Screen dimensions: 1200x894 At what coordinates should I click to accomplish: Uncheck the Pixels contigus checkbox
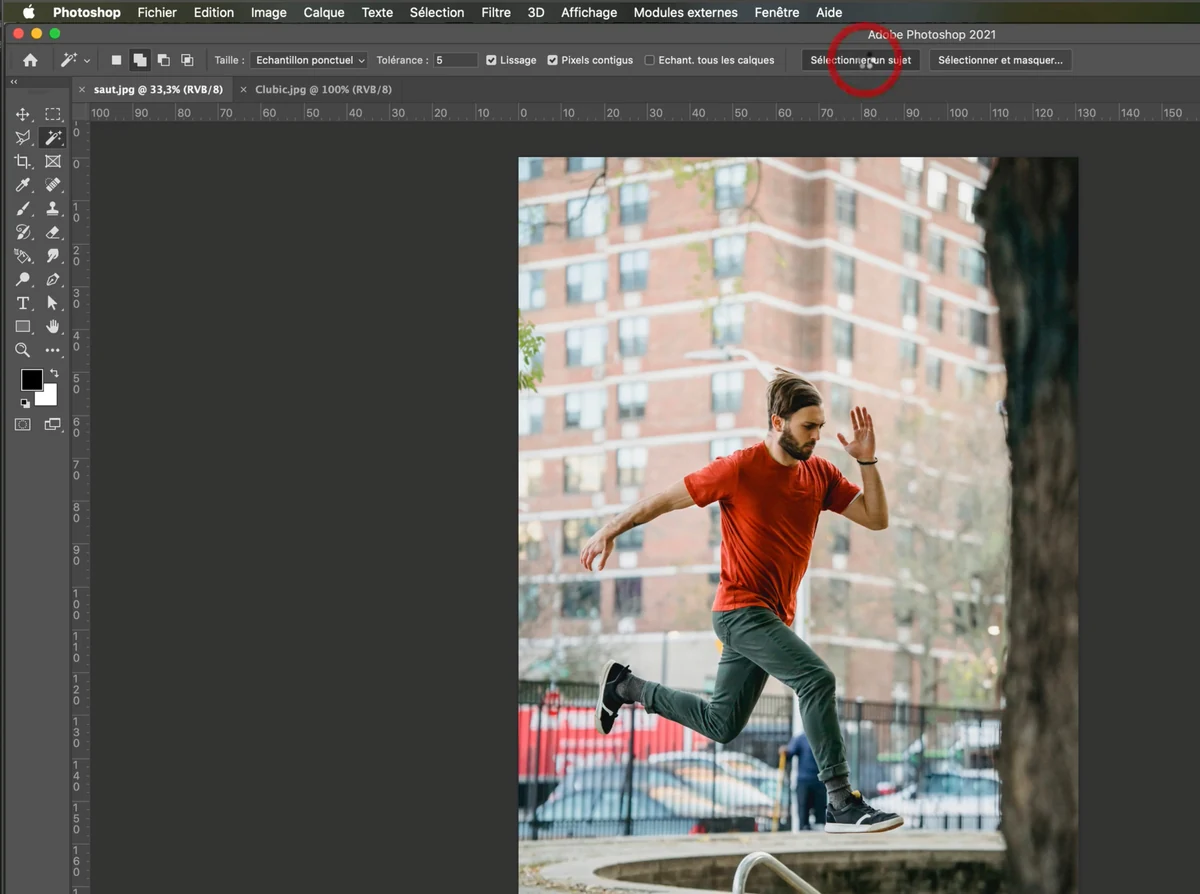pos(553,60)
